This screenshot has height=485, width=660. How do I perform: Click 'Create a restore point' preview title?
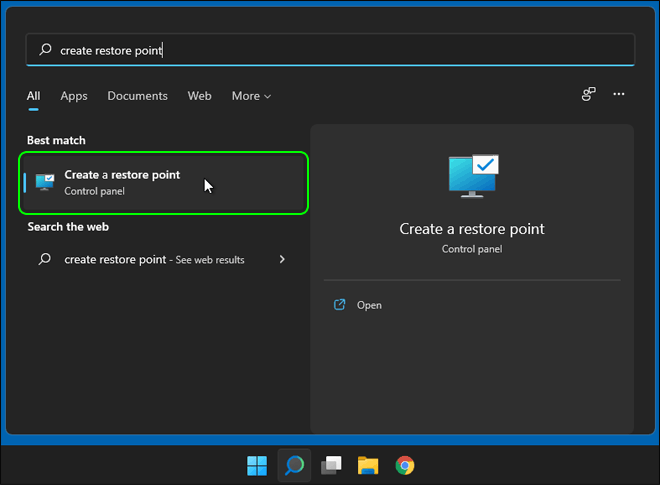(472, 229)
